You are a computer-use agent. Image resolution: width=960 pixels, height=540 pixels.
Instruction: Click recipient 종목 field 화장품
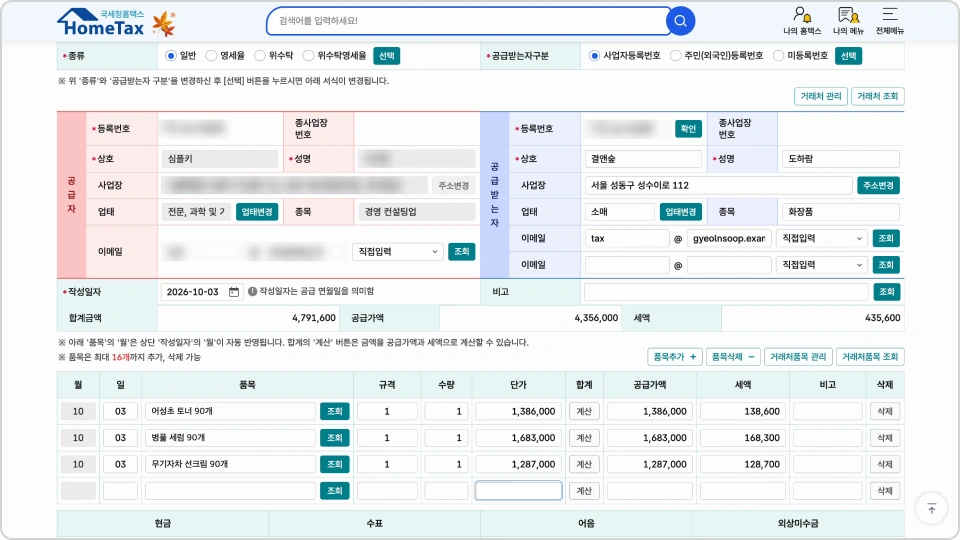(841, 212)
